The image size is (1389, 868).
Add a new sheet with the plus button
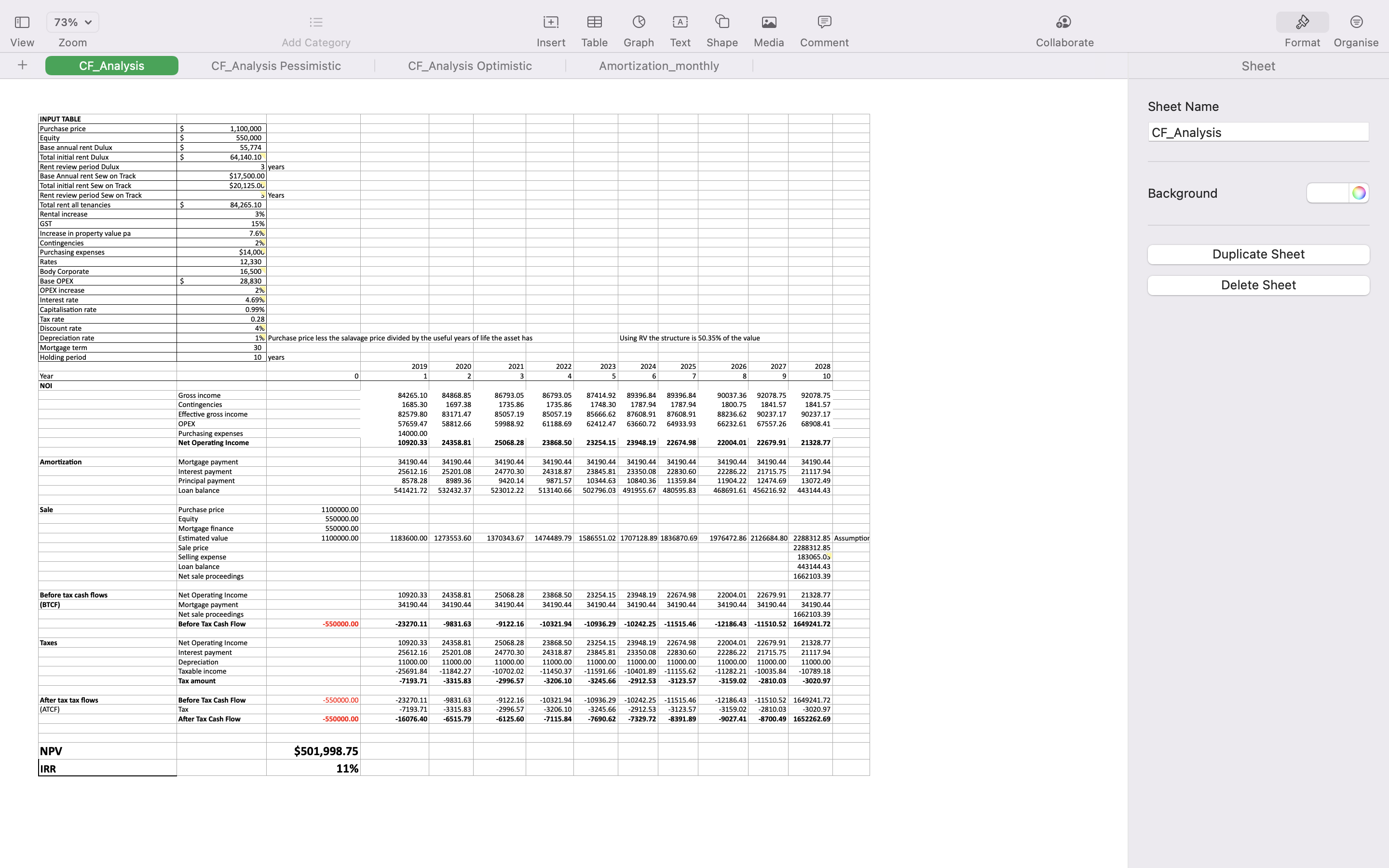[x=22, y=66]
